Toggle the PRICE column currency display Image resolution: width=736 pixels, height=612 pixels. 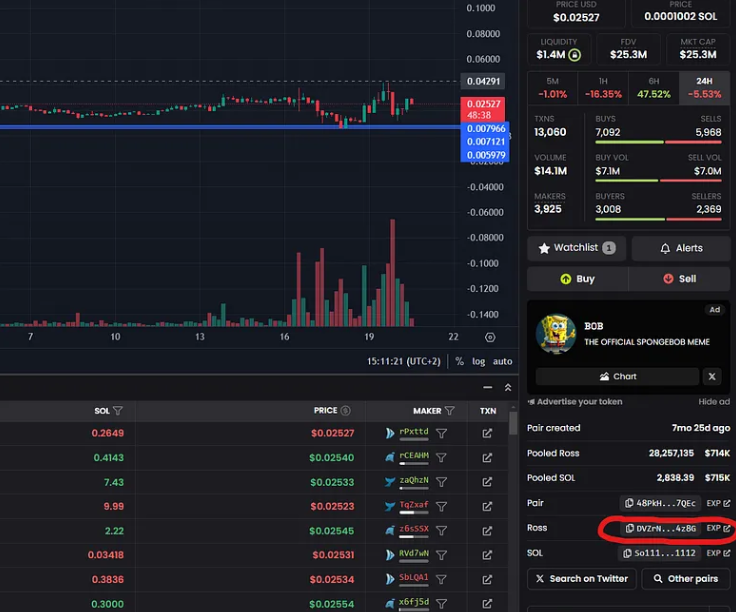click(x=345, y=411)
